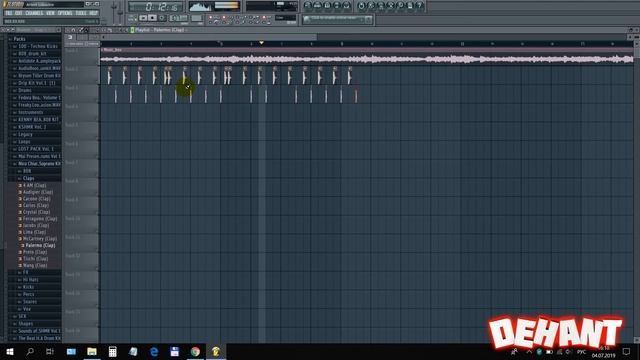Open Windows taskbar search
The width and height of the screenshot is (640, 360).
[30, 351]
